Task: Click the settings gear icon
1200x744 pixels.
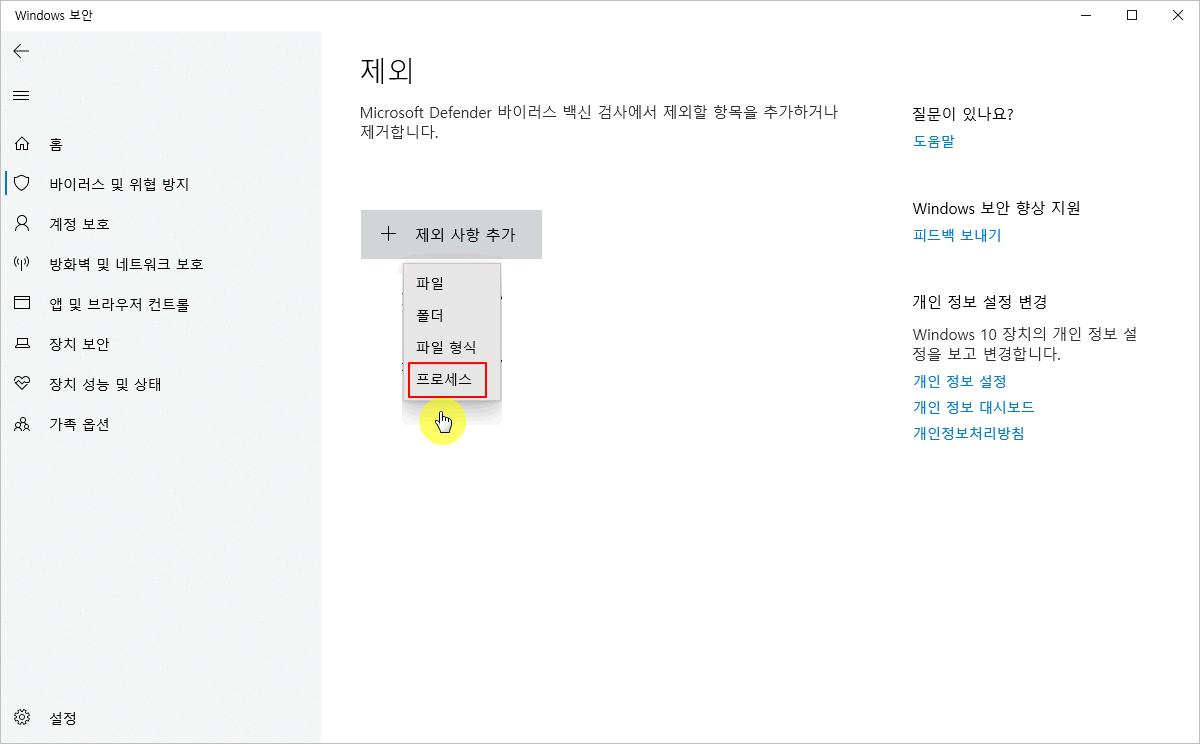Action: click(x=22, y=718)
